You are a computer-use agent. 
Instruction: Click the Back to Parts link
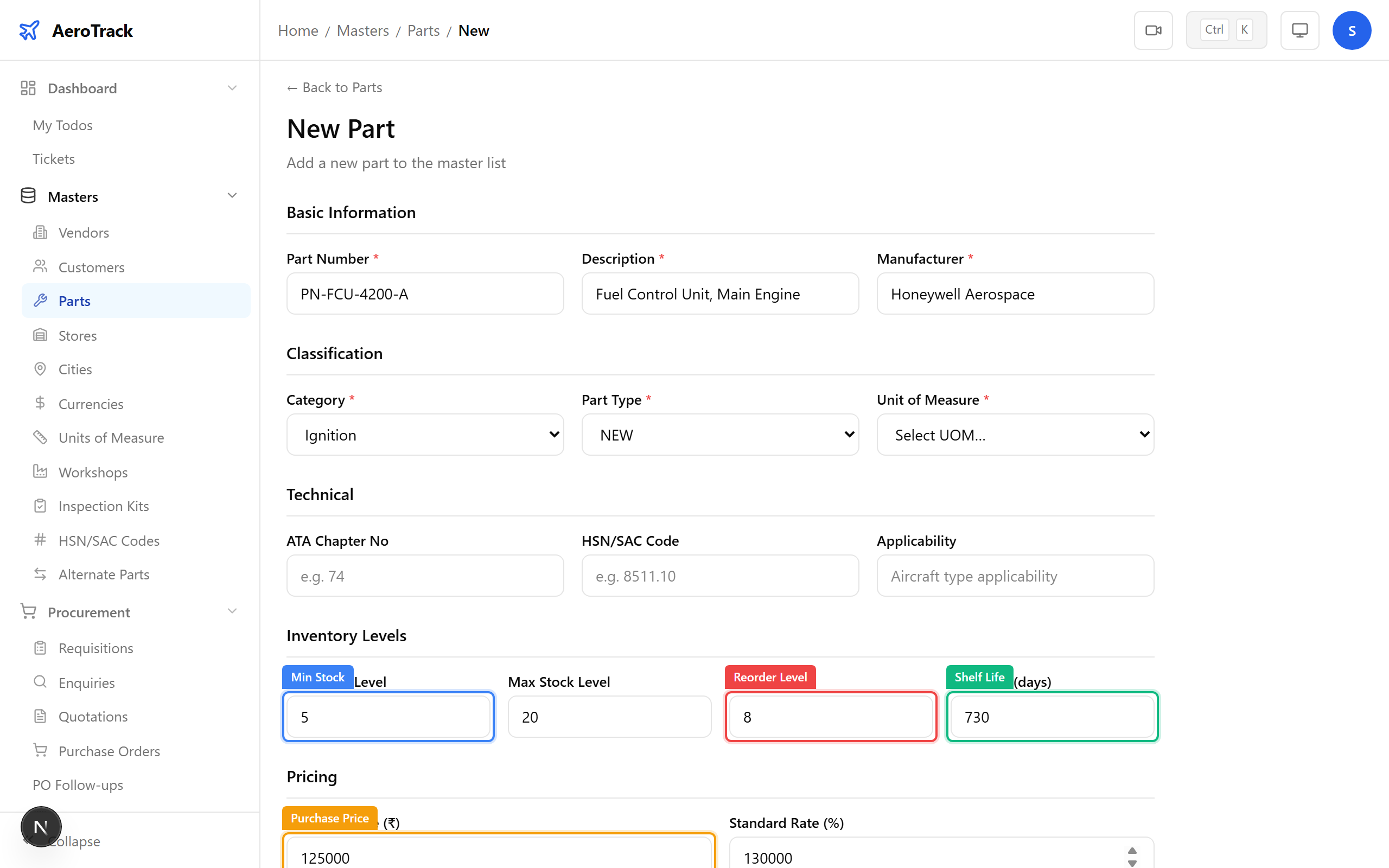point(334,87)
